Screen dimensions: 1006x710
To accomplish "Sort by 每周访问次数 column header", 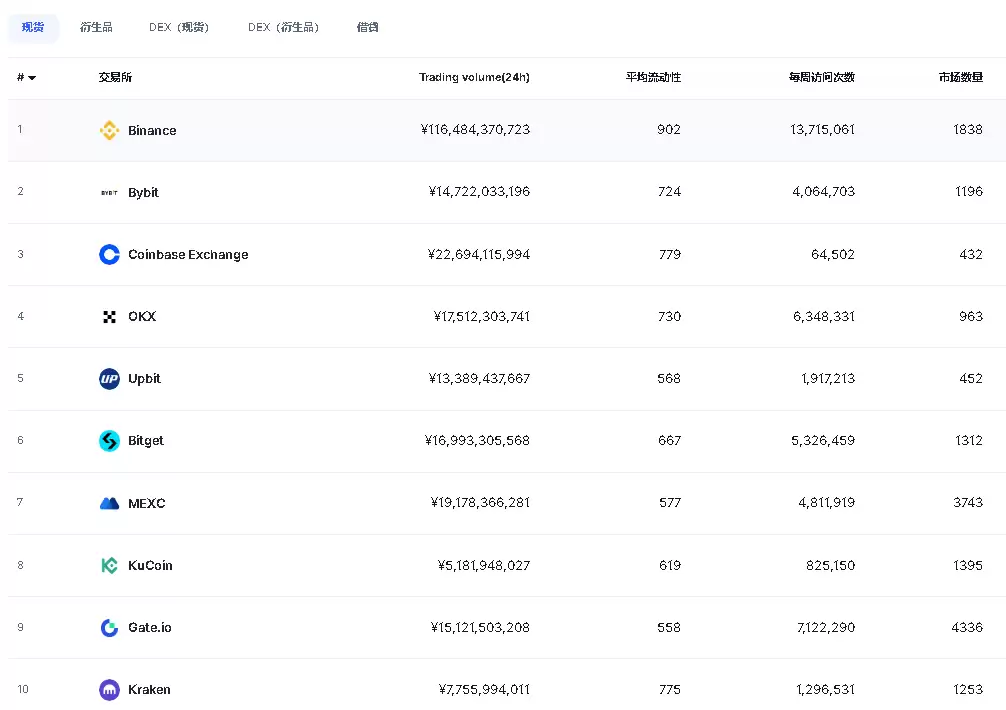I will point(821,77).
